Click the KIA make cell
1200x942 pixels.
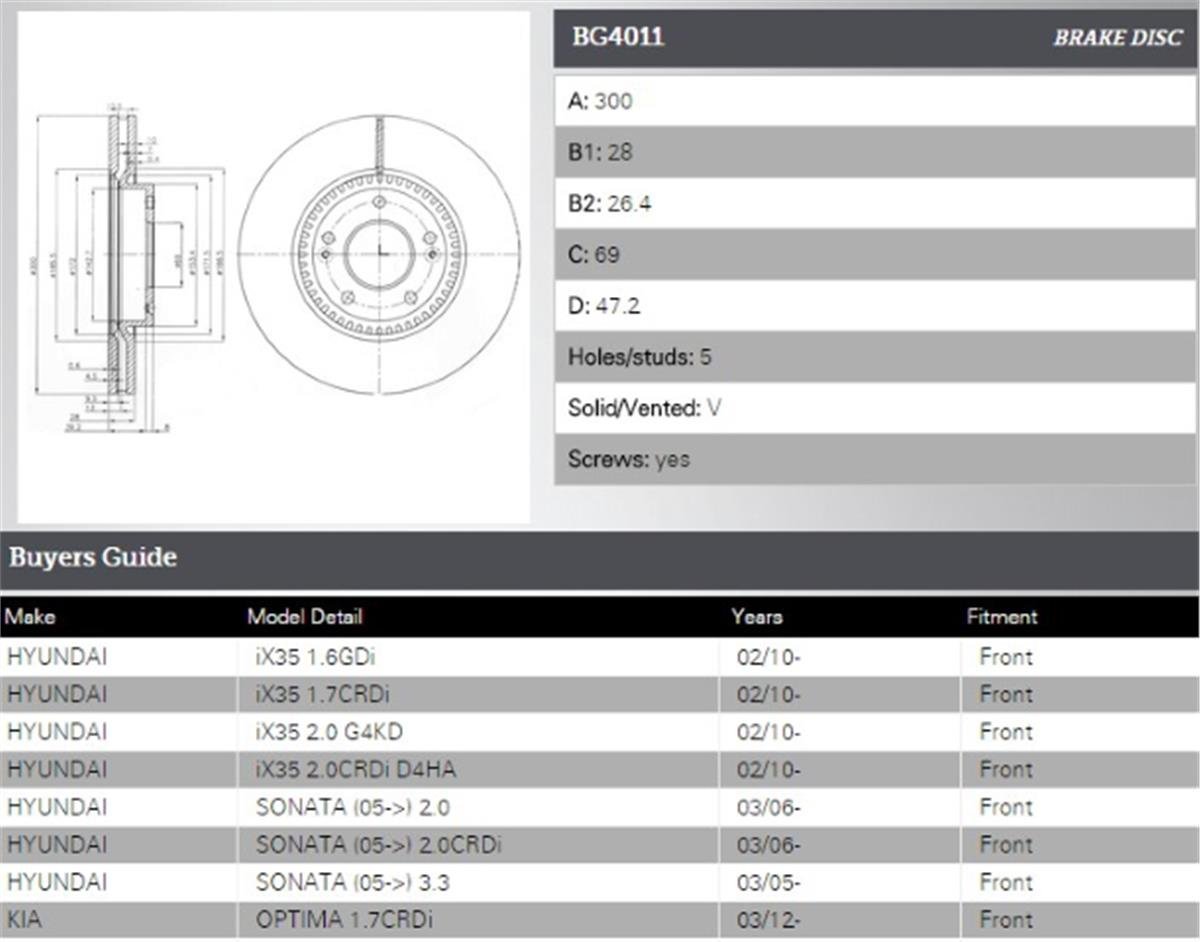pyautogui.click(x=24, y=920)
